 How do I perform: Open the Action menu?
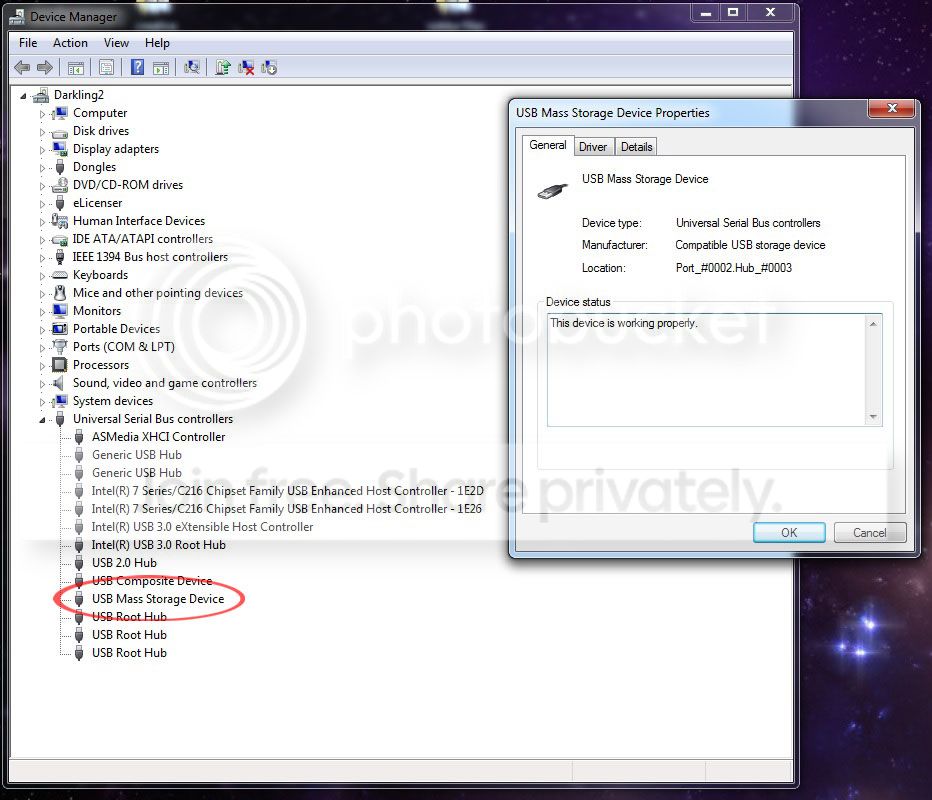point(70,43)
